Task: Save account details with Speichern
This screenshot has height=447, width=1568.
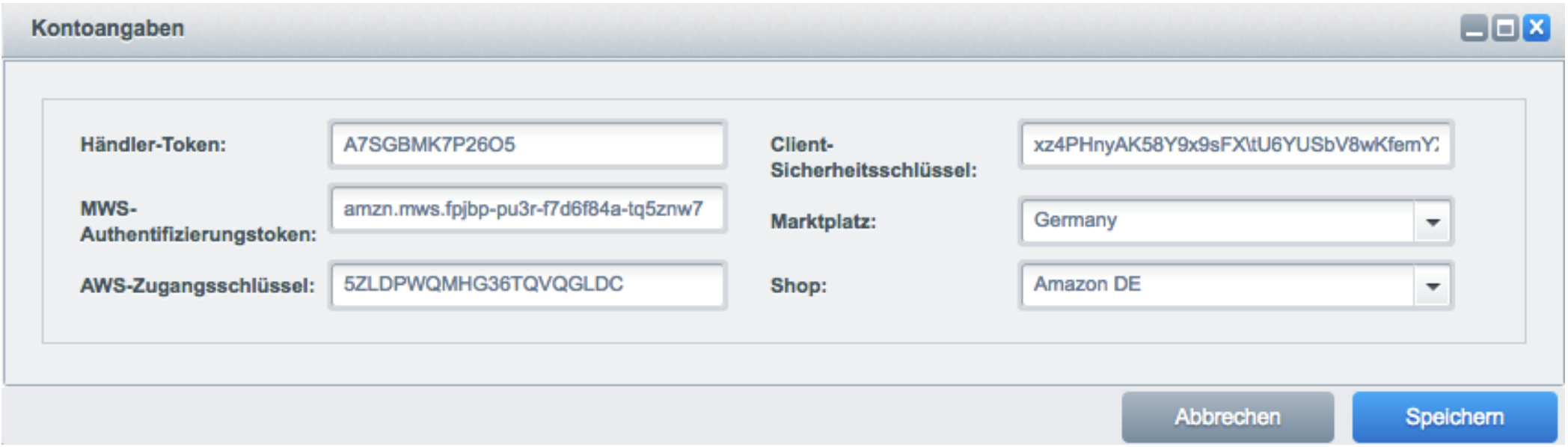Action: (1454, 416)
